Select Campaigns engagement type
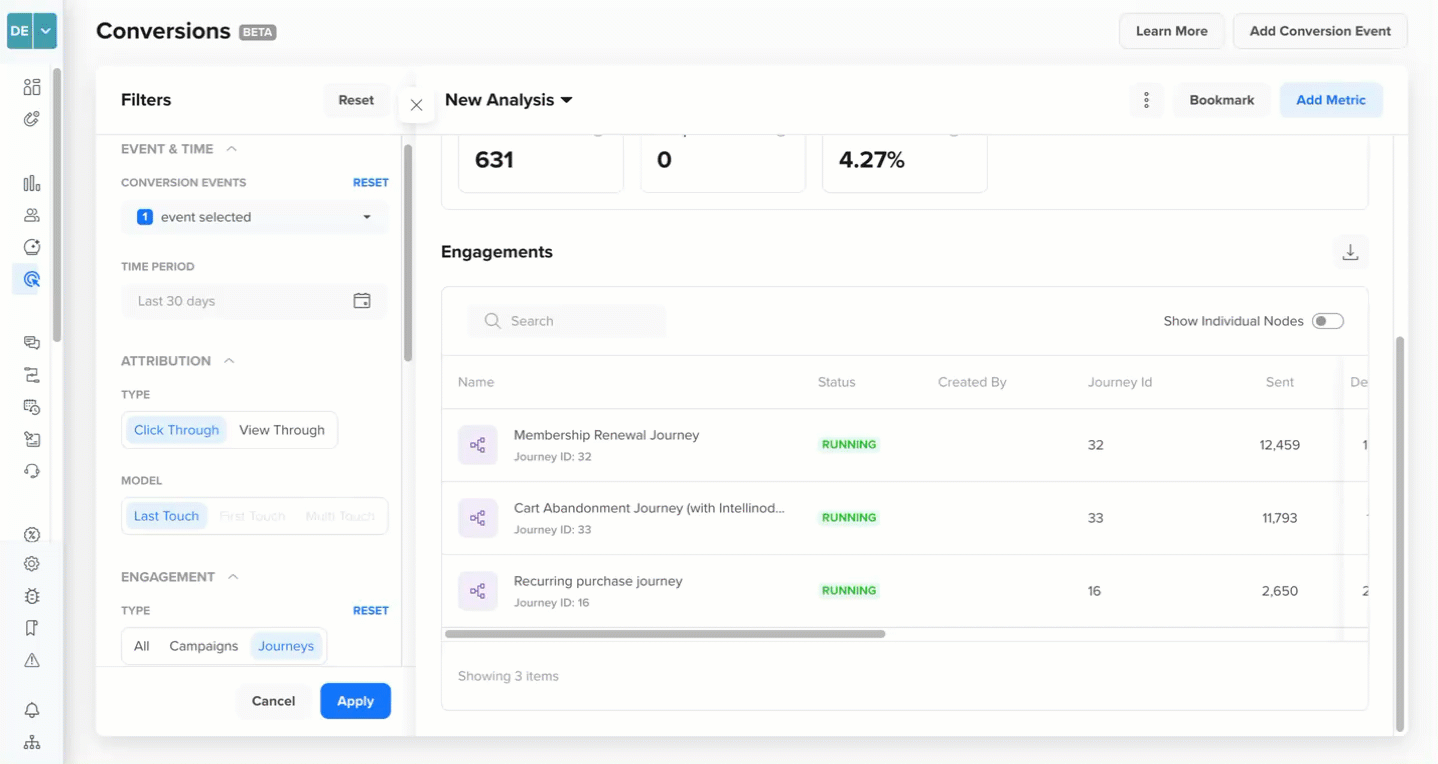1438x764 pixels. pos(204,646)
